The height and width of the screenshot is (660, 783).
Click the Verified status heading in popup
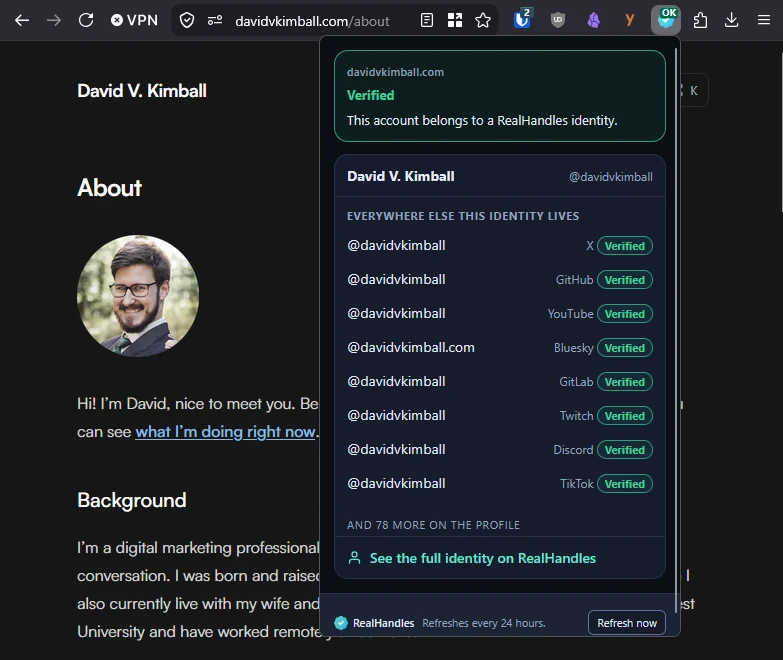click(x=371, y=95)
